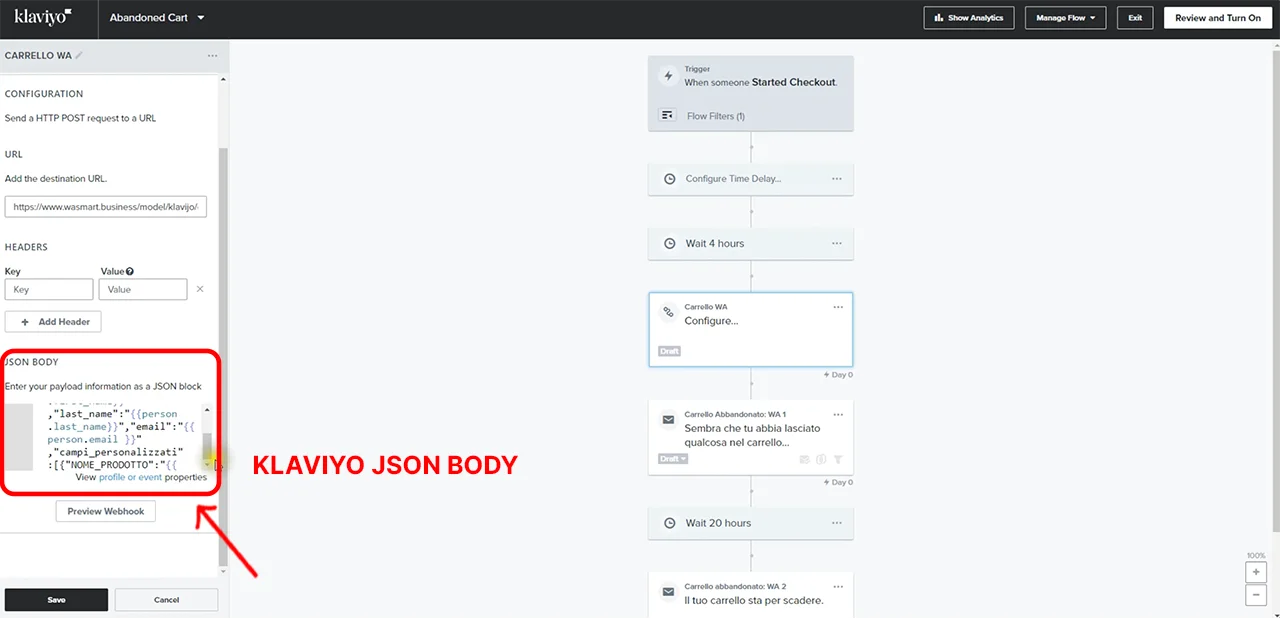Click the email envelope icon on WA 1 card
This screenshot has width=1280, height=622.
pos(668,421)
